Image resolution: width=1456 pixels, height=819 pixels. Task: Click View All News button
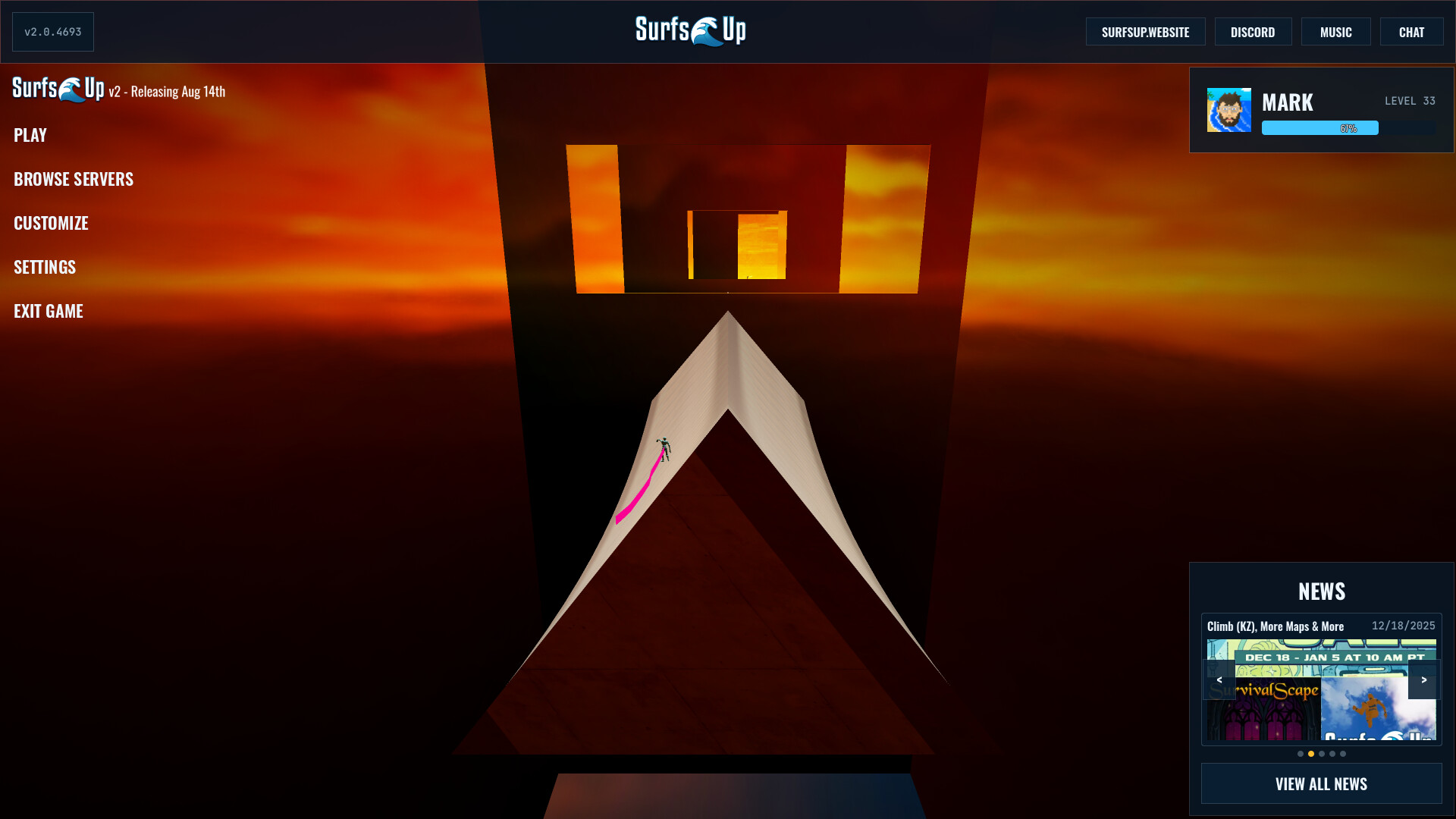[x=1321, y=783]
